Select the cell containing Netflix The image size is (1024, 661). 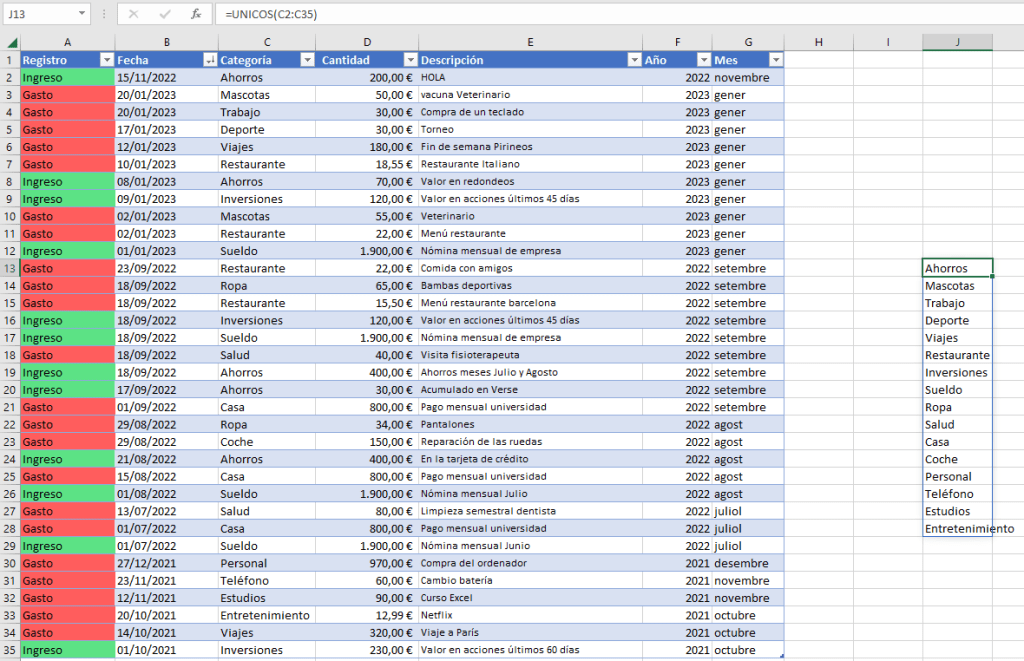click(530, 615)
